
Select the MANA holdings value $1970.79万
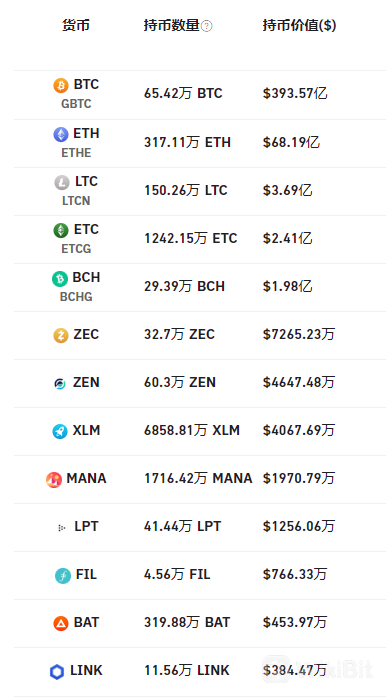coord(298,479)
